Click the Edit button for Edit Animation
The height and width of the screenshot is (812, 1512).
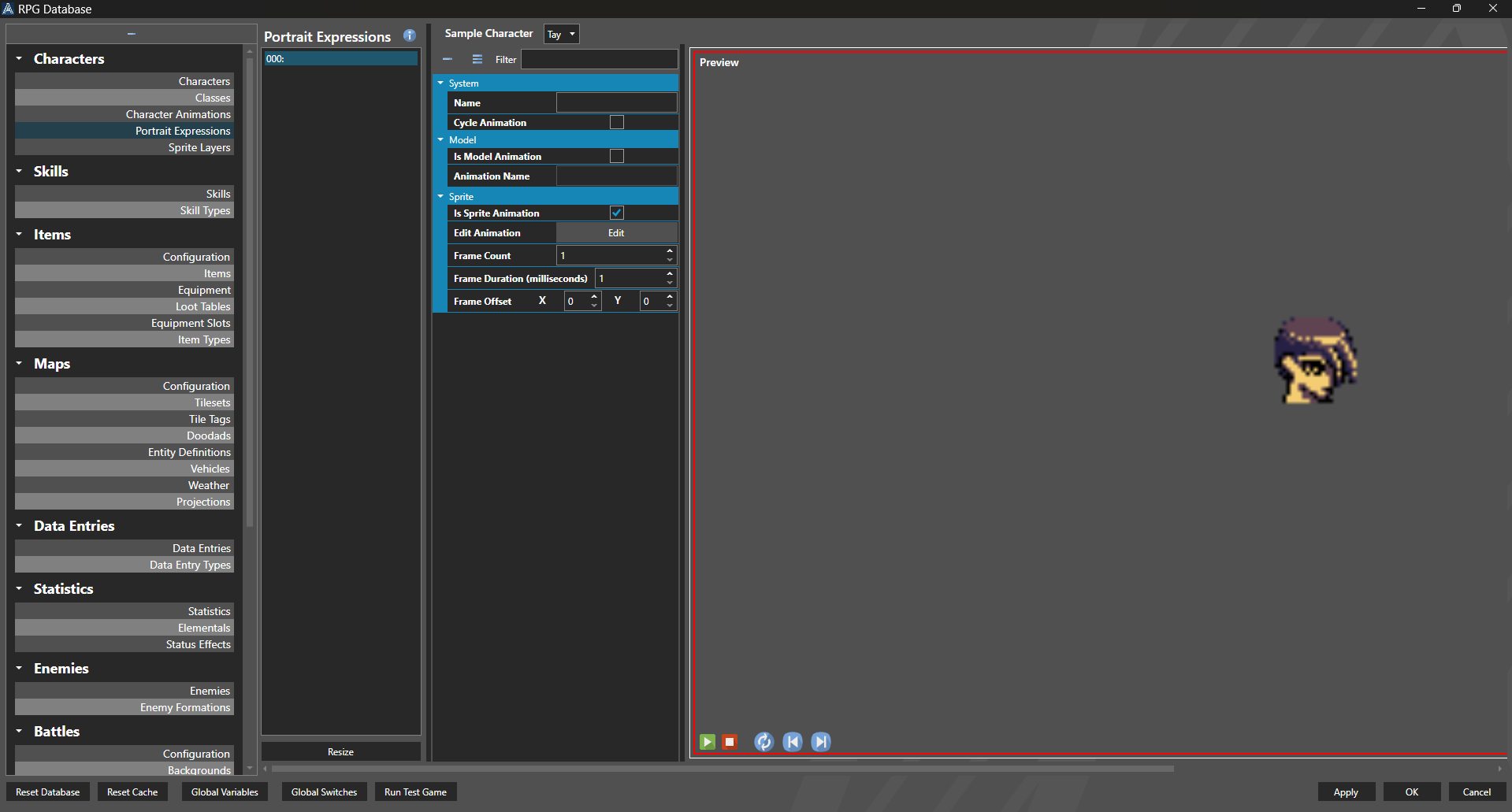(x=616, y=233)
